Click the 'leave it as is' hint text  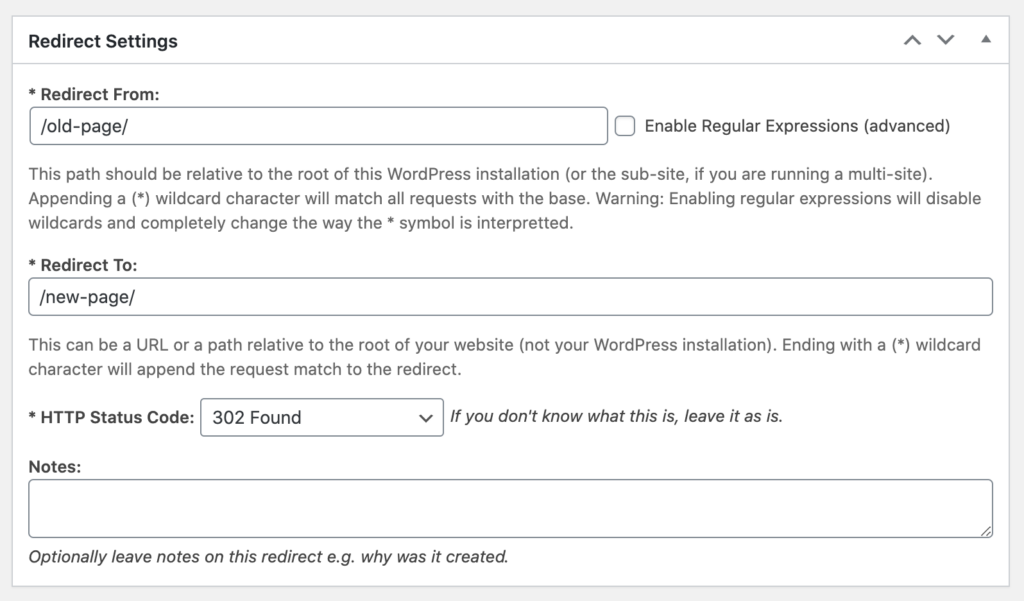(x=616, y=417)
